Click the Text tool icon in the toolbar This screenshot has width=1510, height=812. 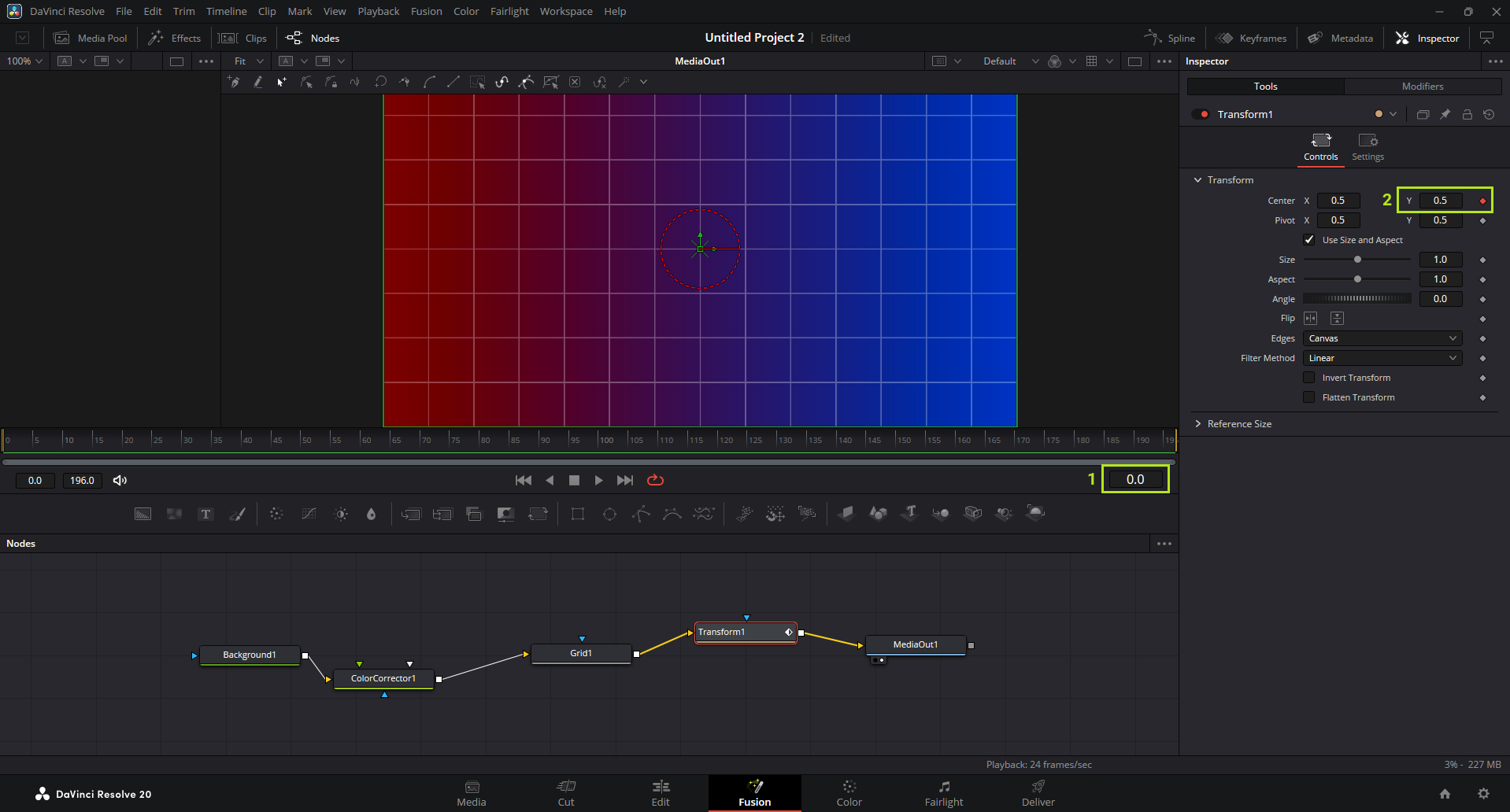[x=205, y=514]
